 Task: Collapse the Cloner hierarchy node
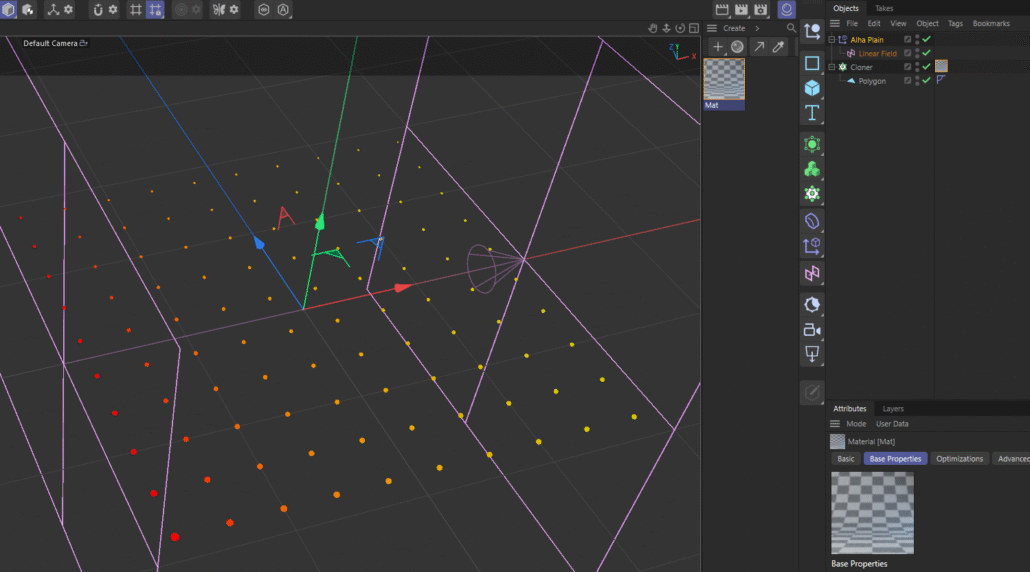tap(831, 67)
